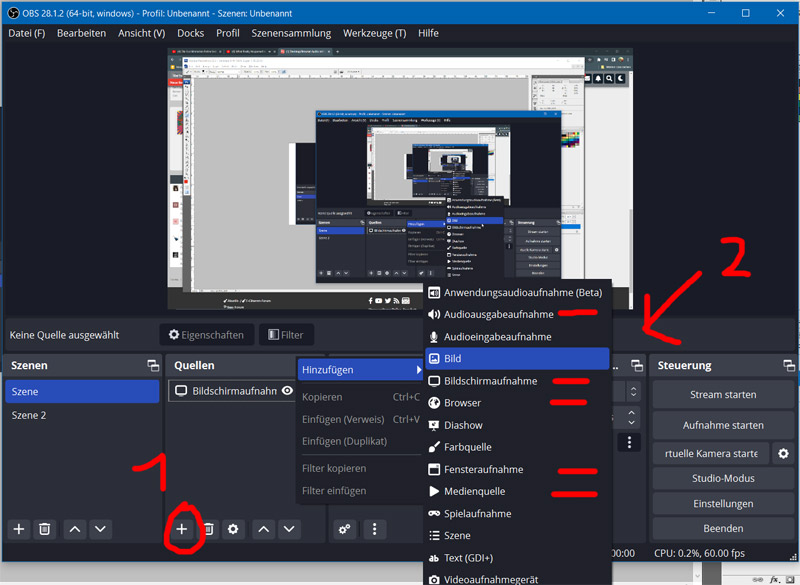The width and height of the screenshot is (800, 585).
Task: Open the Szenensammlung menu
Action: click(291, 33)
